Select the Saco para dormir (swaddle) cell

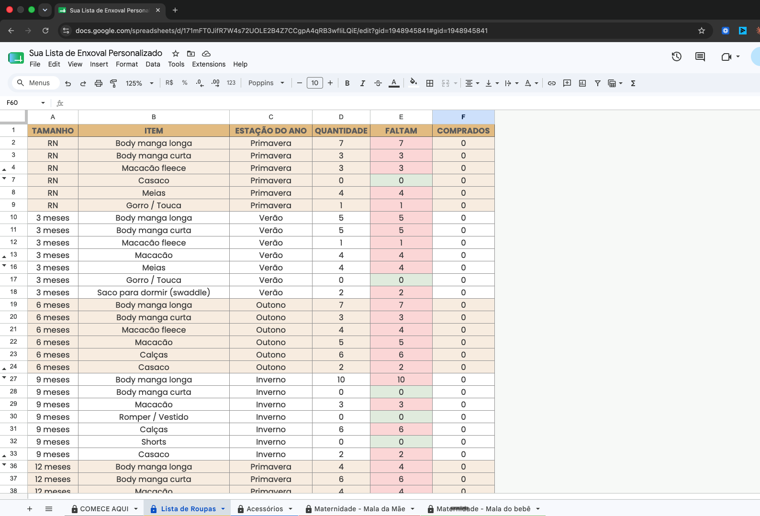(154, 293)
